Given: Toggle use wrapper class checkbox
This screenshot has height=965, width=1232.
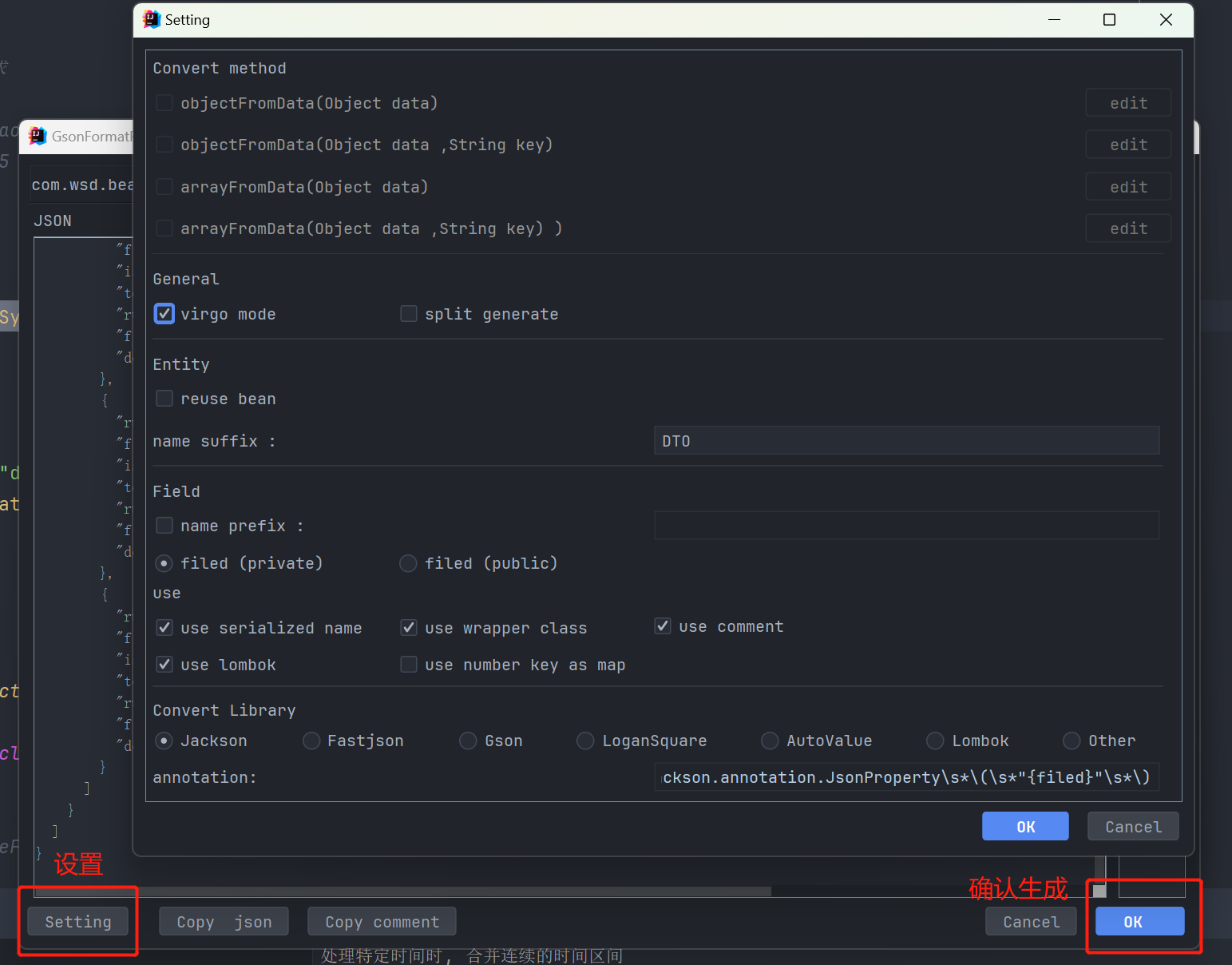Looking at the screenshot, I should pos(409,628).
